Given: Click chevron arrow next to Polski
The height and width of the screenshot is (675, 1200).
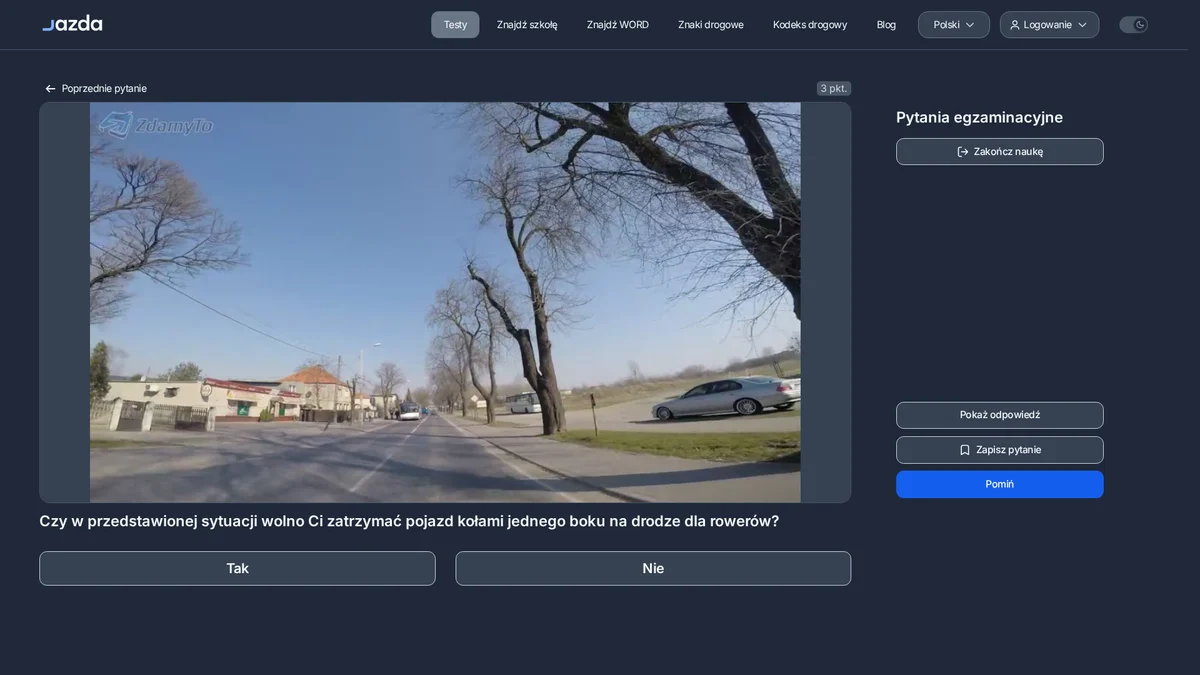Looking at the screenshot, I should [970, 25].
